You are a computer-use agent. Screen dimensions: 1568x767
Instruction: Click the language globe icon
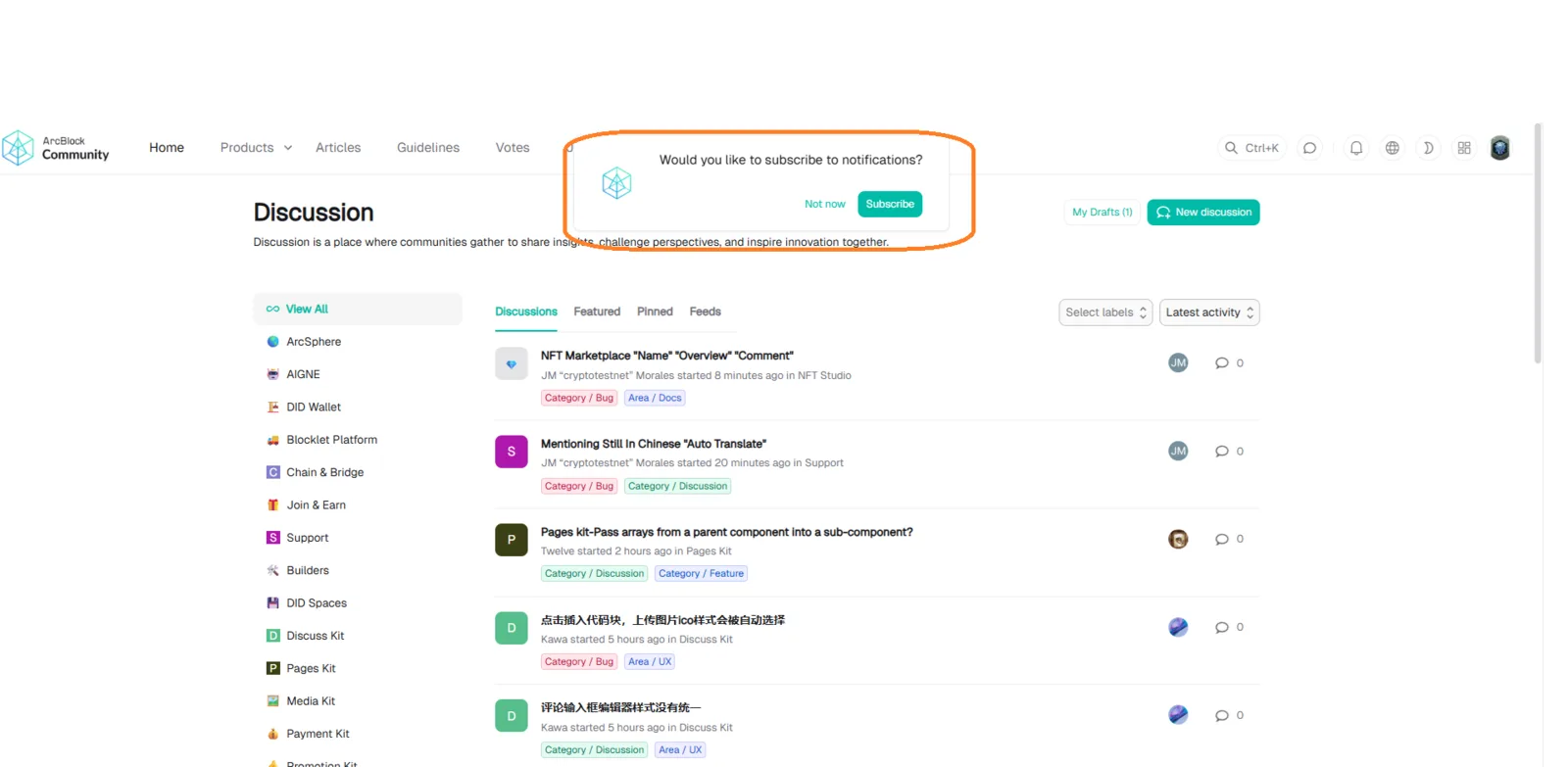(x=1392, y=148)
